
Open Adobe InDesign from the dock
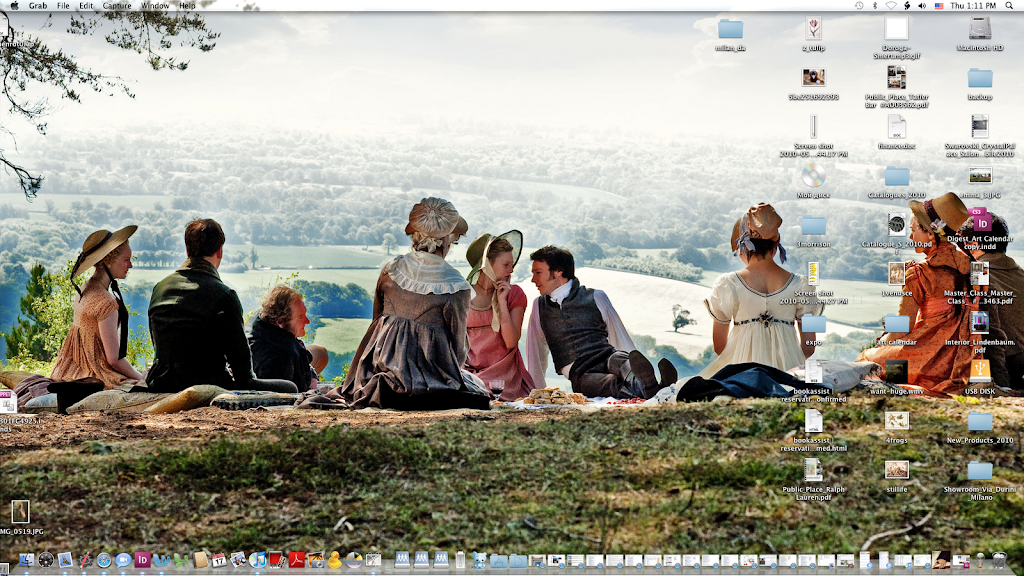click(142, 560)
